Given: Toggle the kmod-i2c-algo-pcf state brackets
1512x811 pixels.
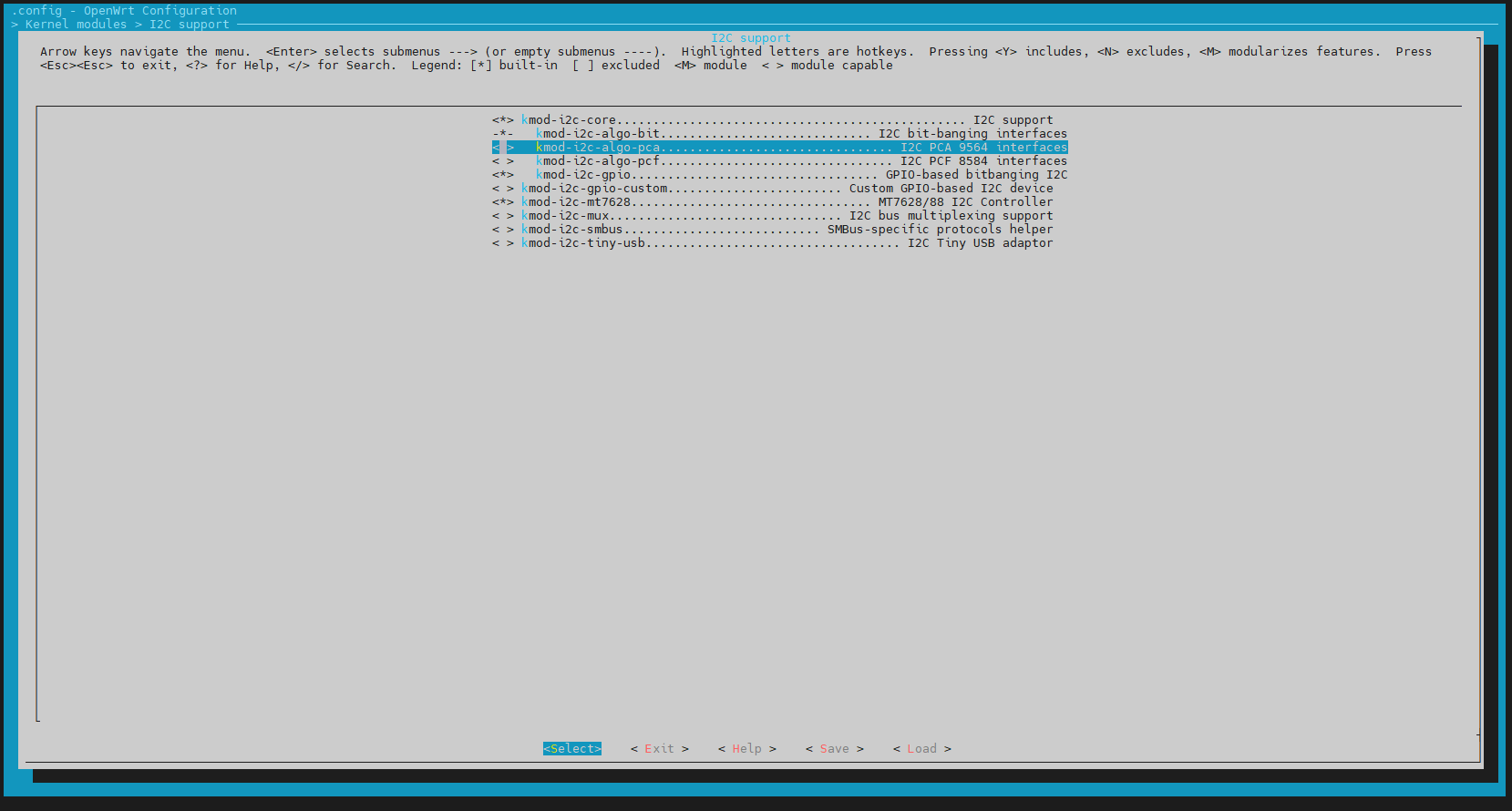Looking at the screenshot, I should (503, 161).
